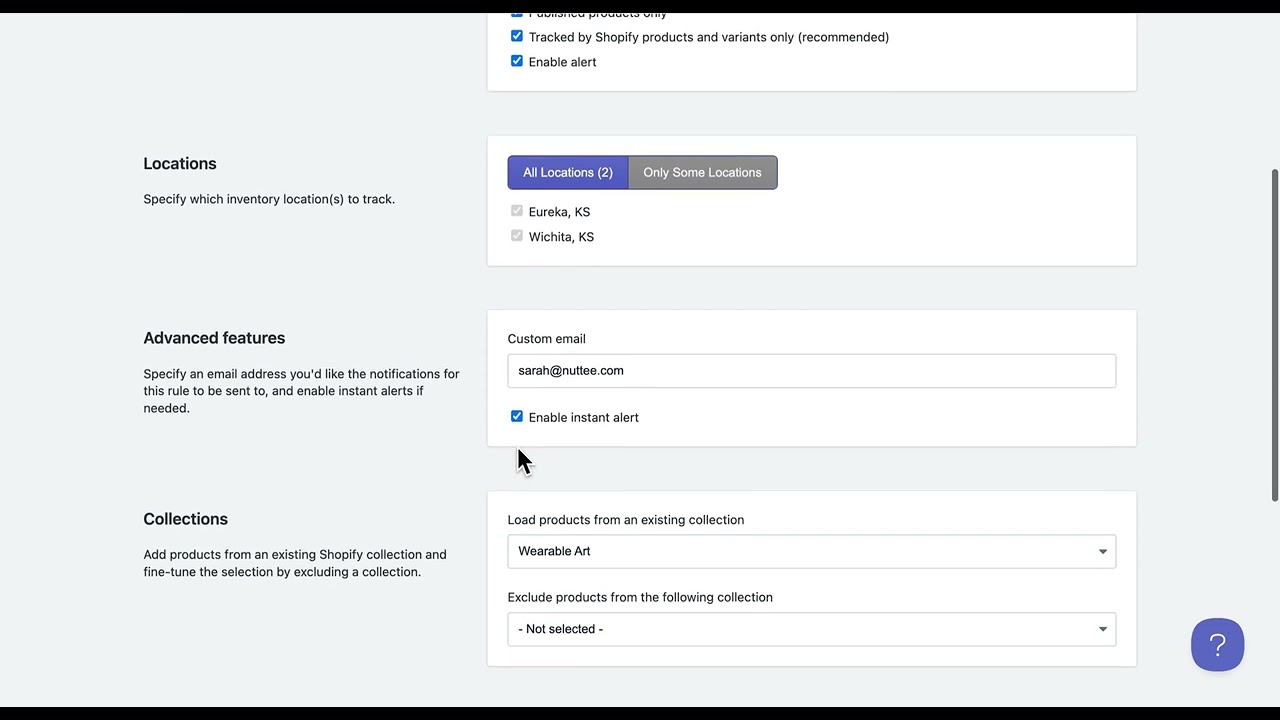Open the Exclude products collection dropdown
Image resolution: width=1280 pixels, height=720 pixels.
pos(811,629)
